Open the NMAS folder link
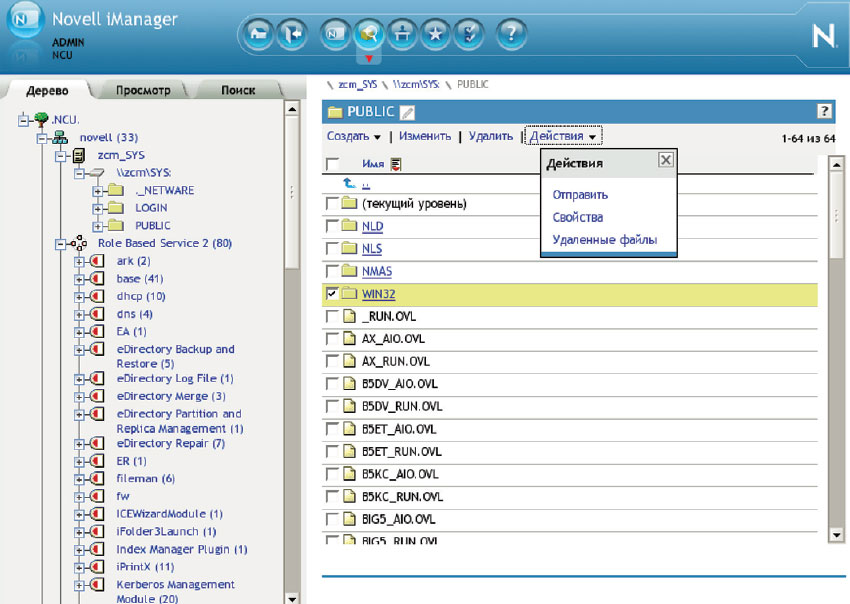850x604 pixels. tap(377, 271)
